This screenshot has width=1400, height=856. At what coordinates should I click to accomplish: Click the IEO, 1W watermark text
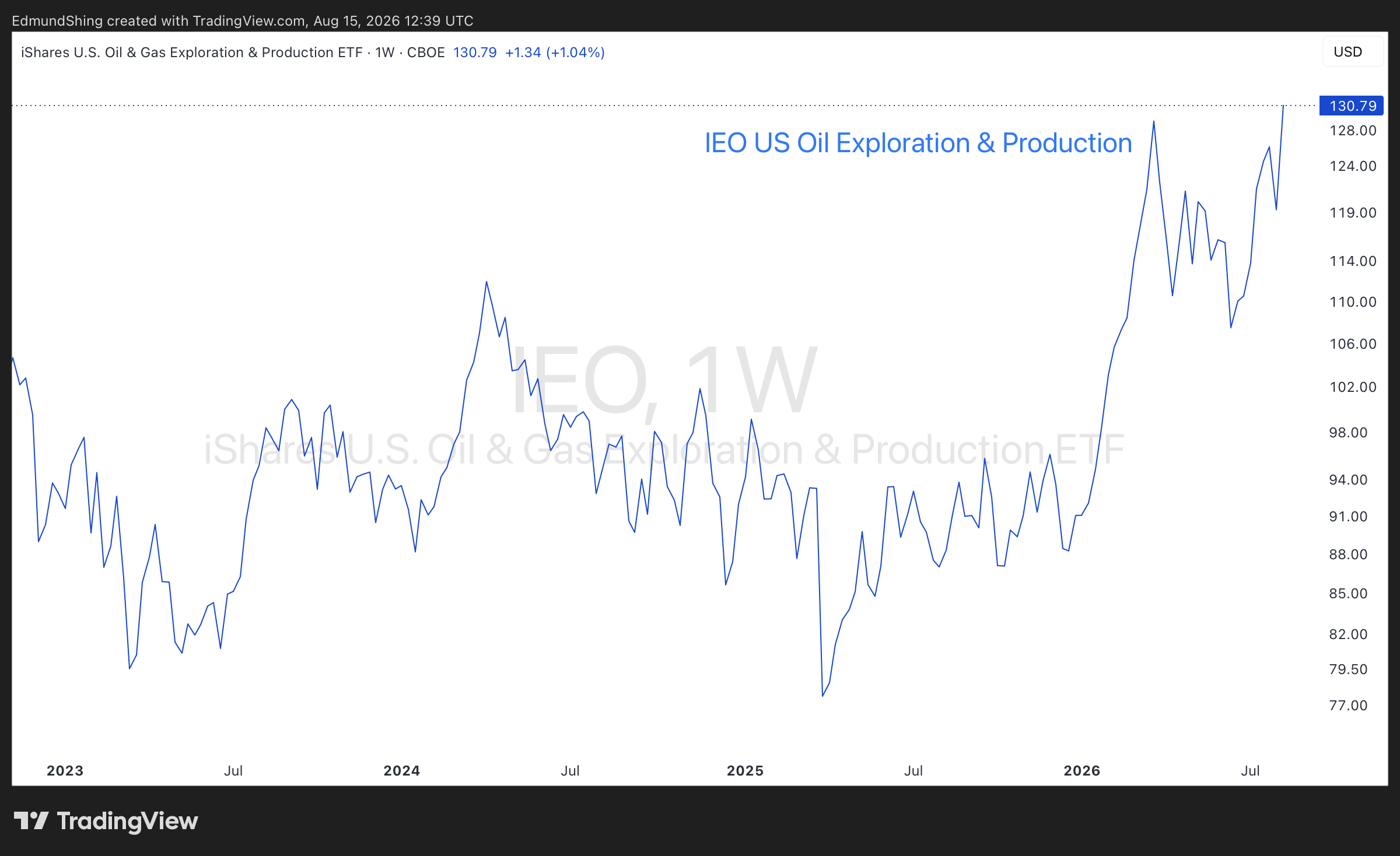pos(664,380)
